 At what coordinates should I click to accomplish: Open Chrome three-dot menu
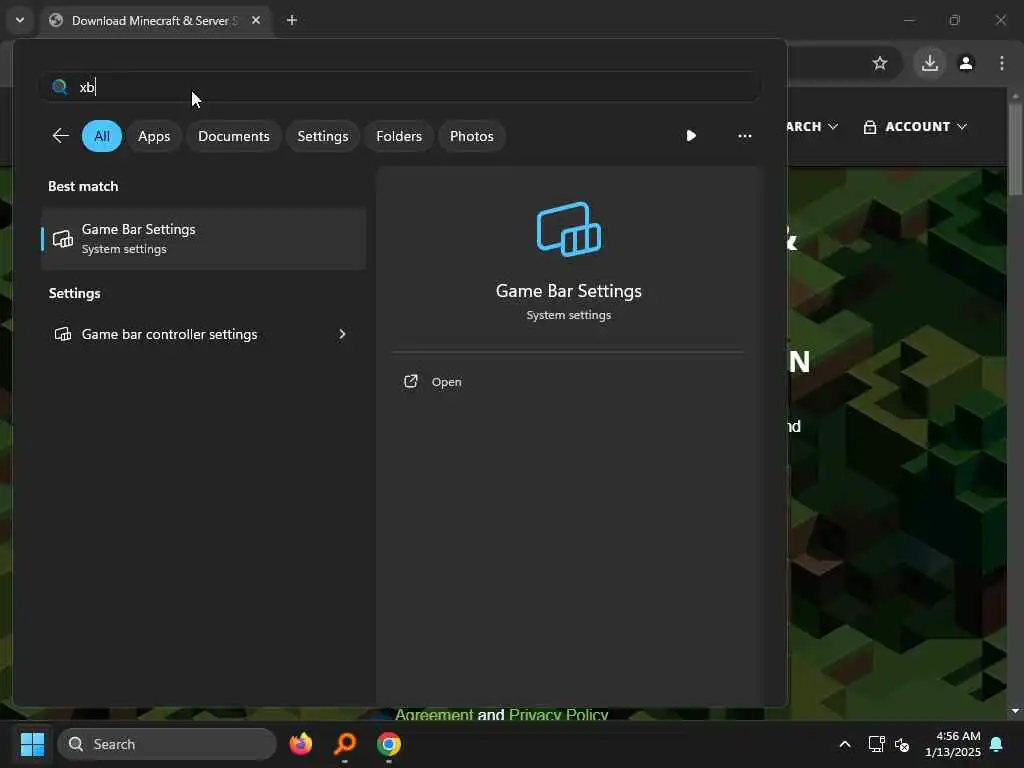1002,63
